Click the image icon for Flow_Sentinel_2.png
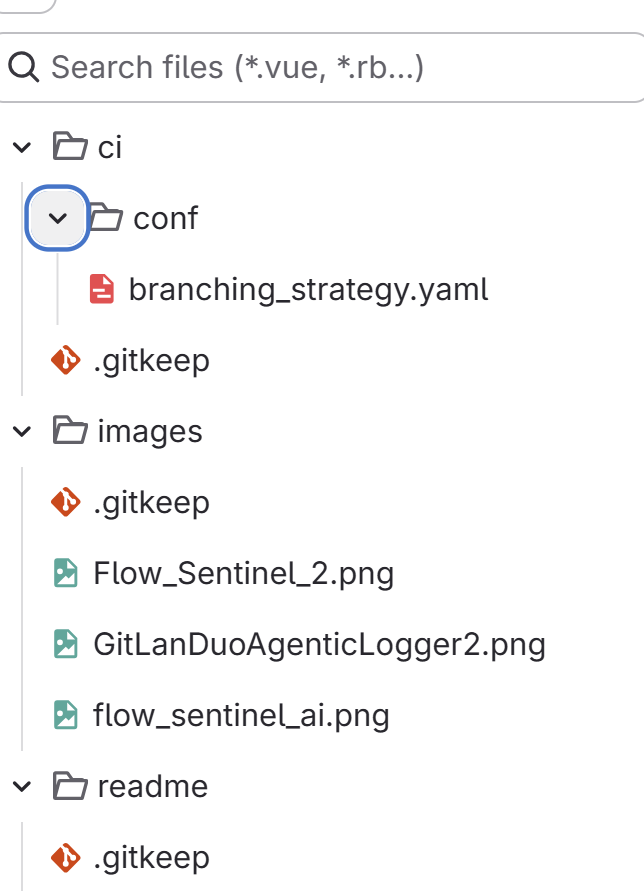The width and height of the screenshot is (644, 891). (x=65, y=573)
